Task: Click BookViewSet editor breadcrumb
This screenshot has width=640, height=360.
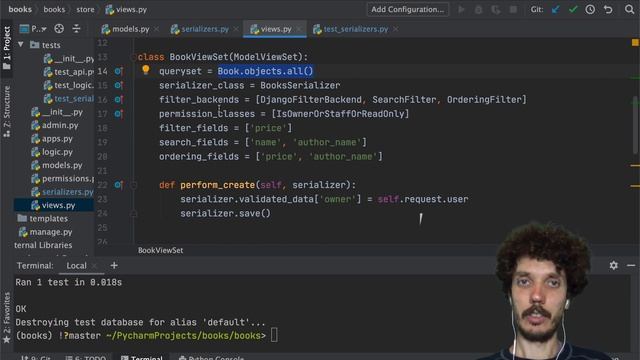Action: 160,250
